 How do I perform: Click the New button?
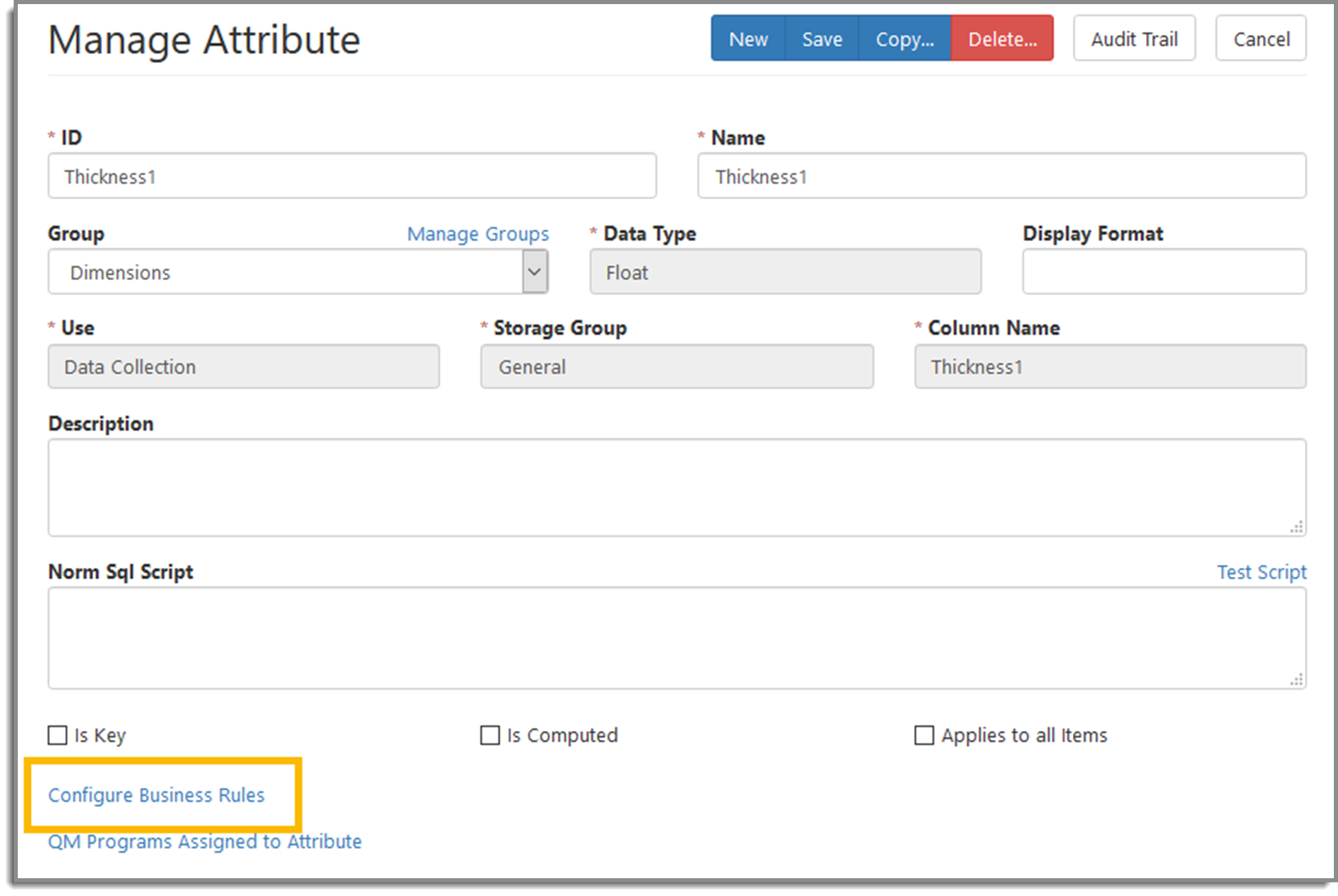pos(747,39)
